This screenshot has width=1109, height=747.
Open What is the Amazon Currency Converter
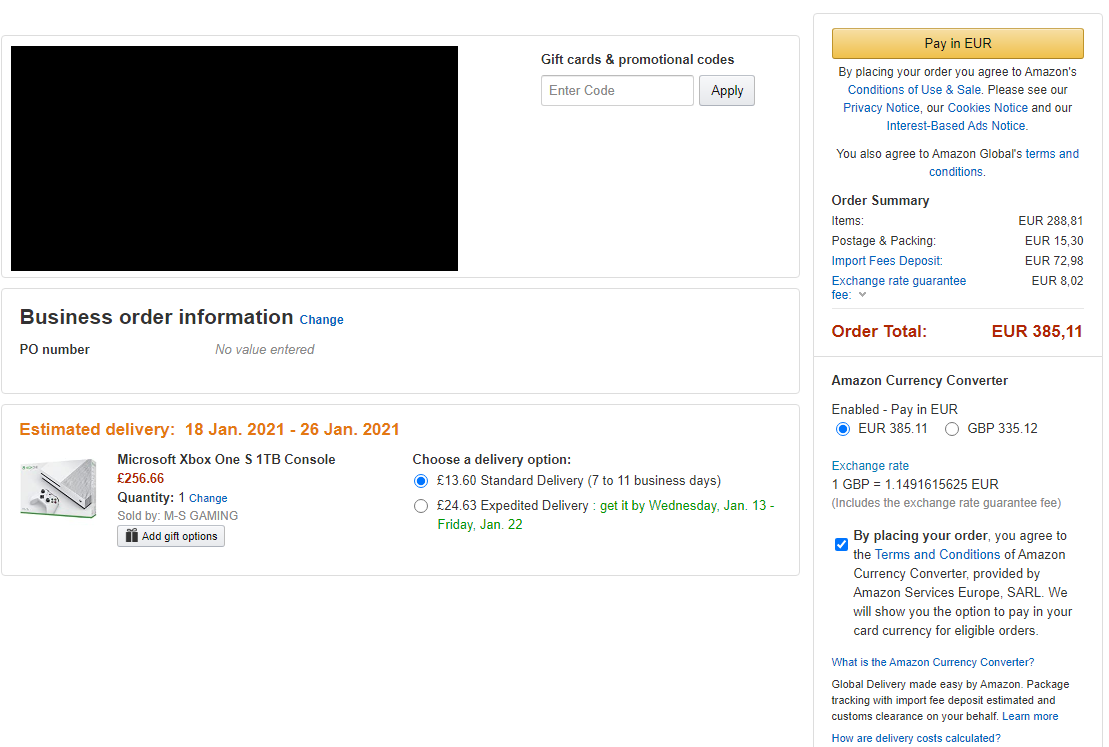932,662
